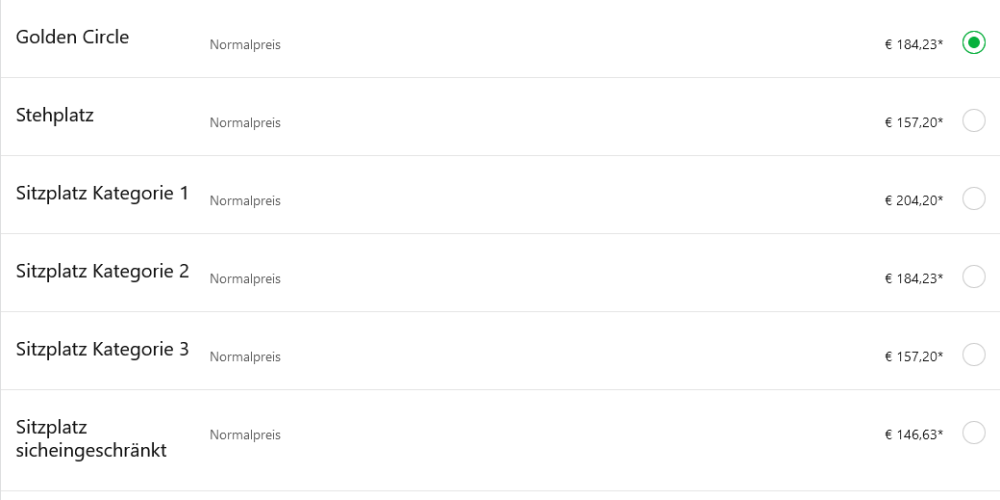Click the Sitzplatz Kategorie 3 label
The image size is (1000, 500).
click(x=102, y=349)
